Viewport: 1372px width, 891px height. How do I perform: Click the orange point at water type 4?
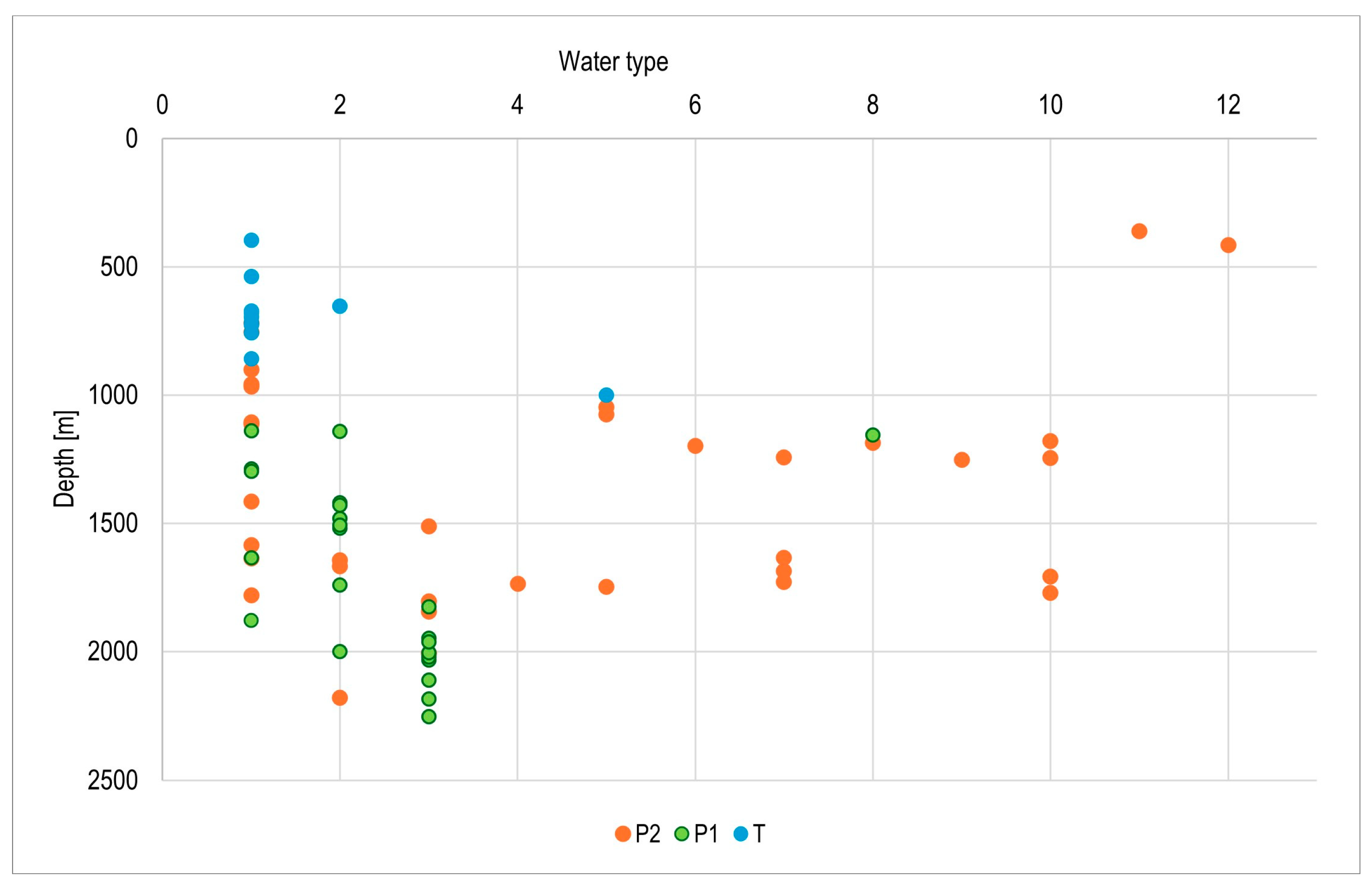click(518, 584)
